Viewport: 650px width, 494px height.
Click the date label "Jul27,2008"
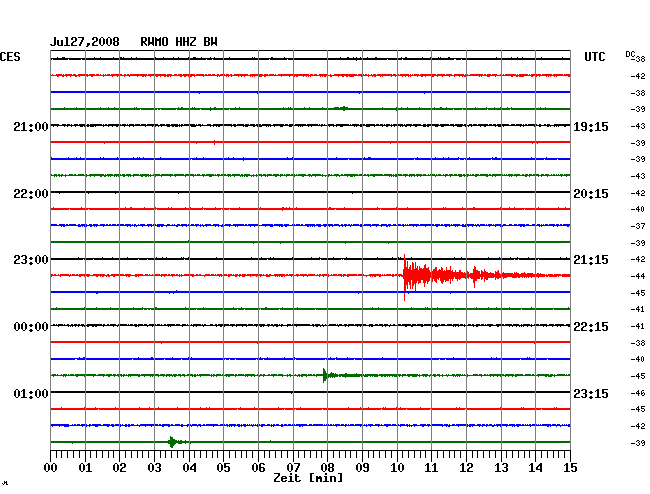85,42
